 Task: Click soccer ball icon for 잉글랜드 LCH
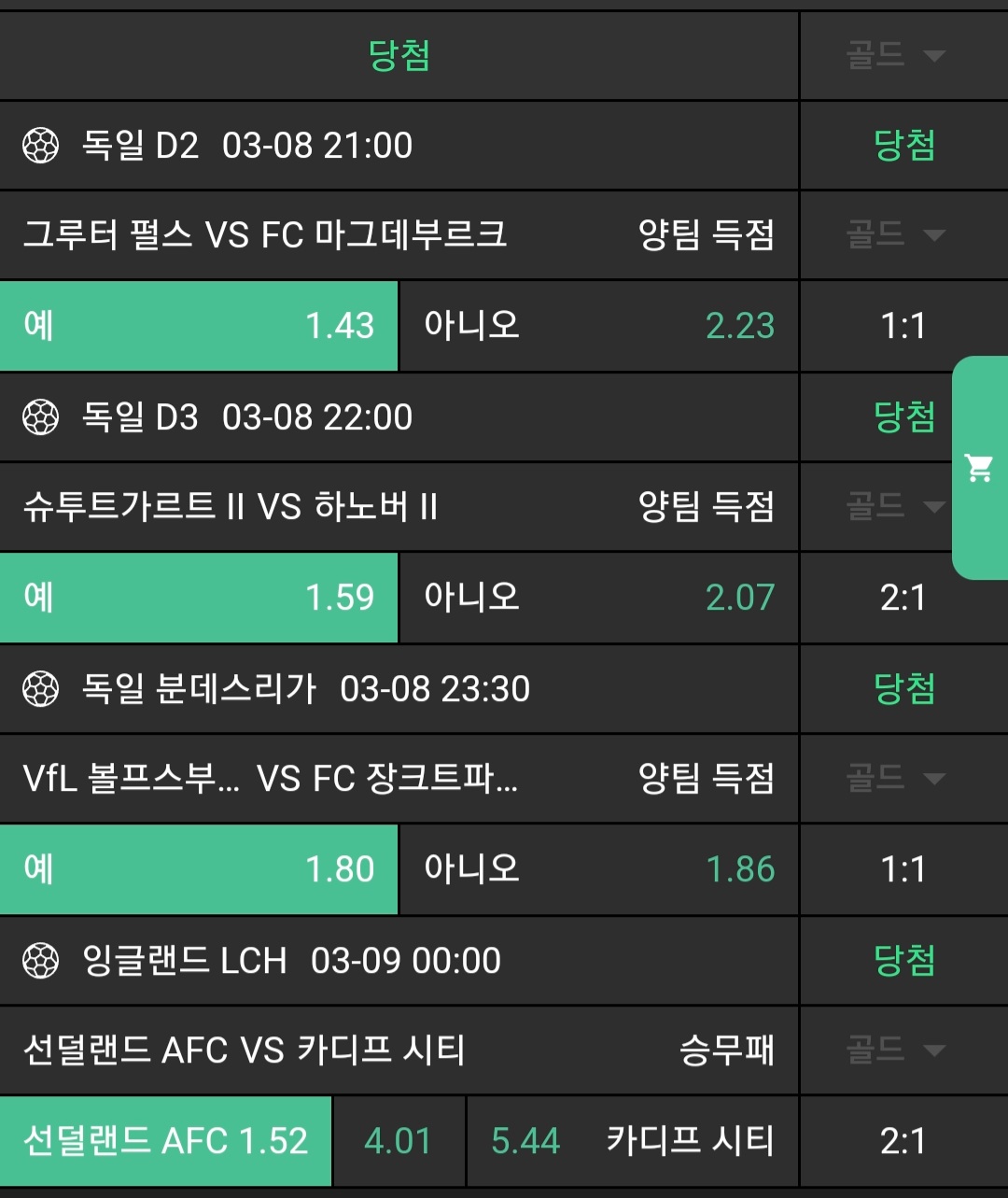pyautogui.click(x=40, y=961)
